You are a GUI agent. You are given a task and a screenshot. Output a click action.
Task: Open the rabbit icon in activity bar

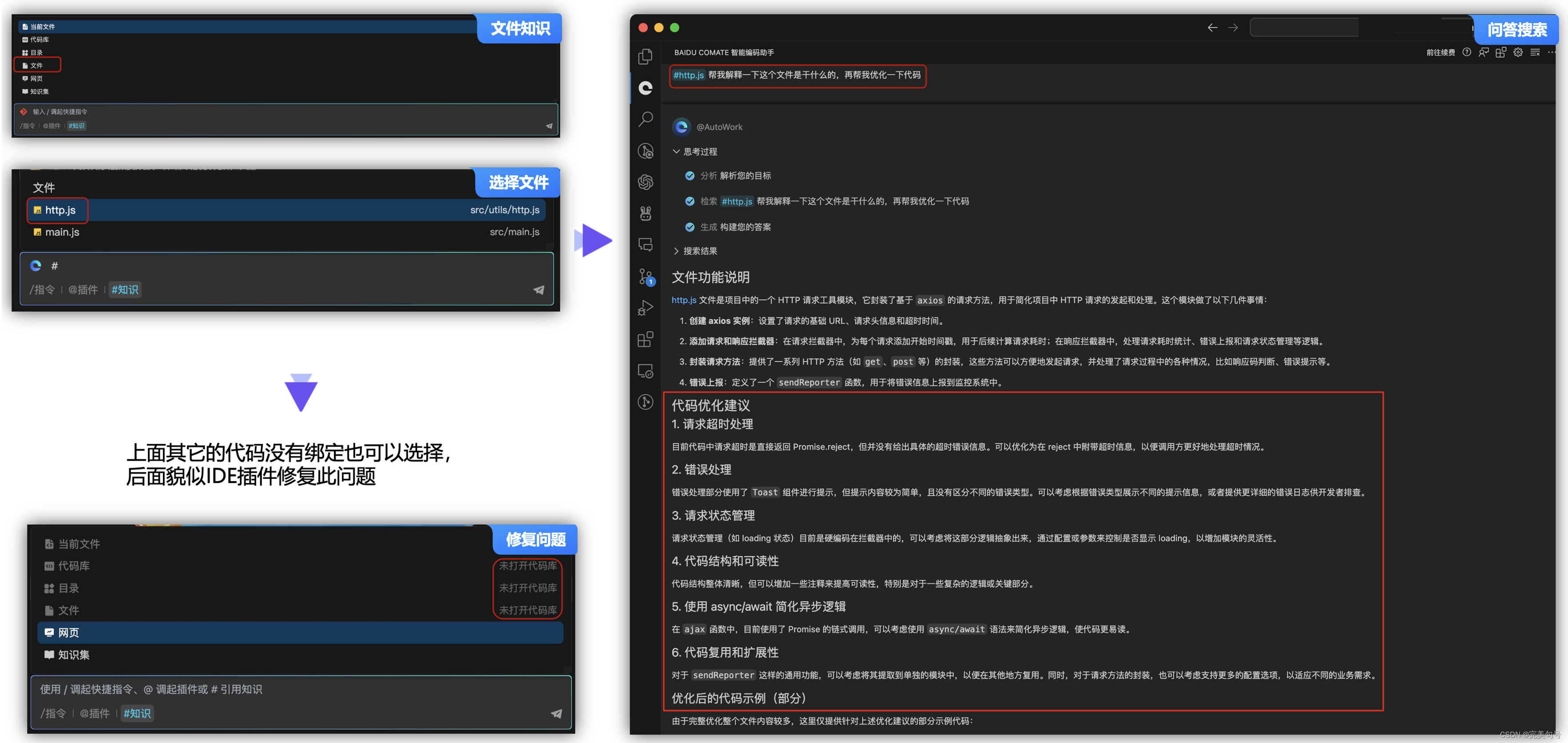pos(645,213)
